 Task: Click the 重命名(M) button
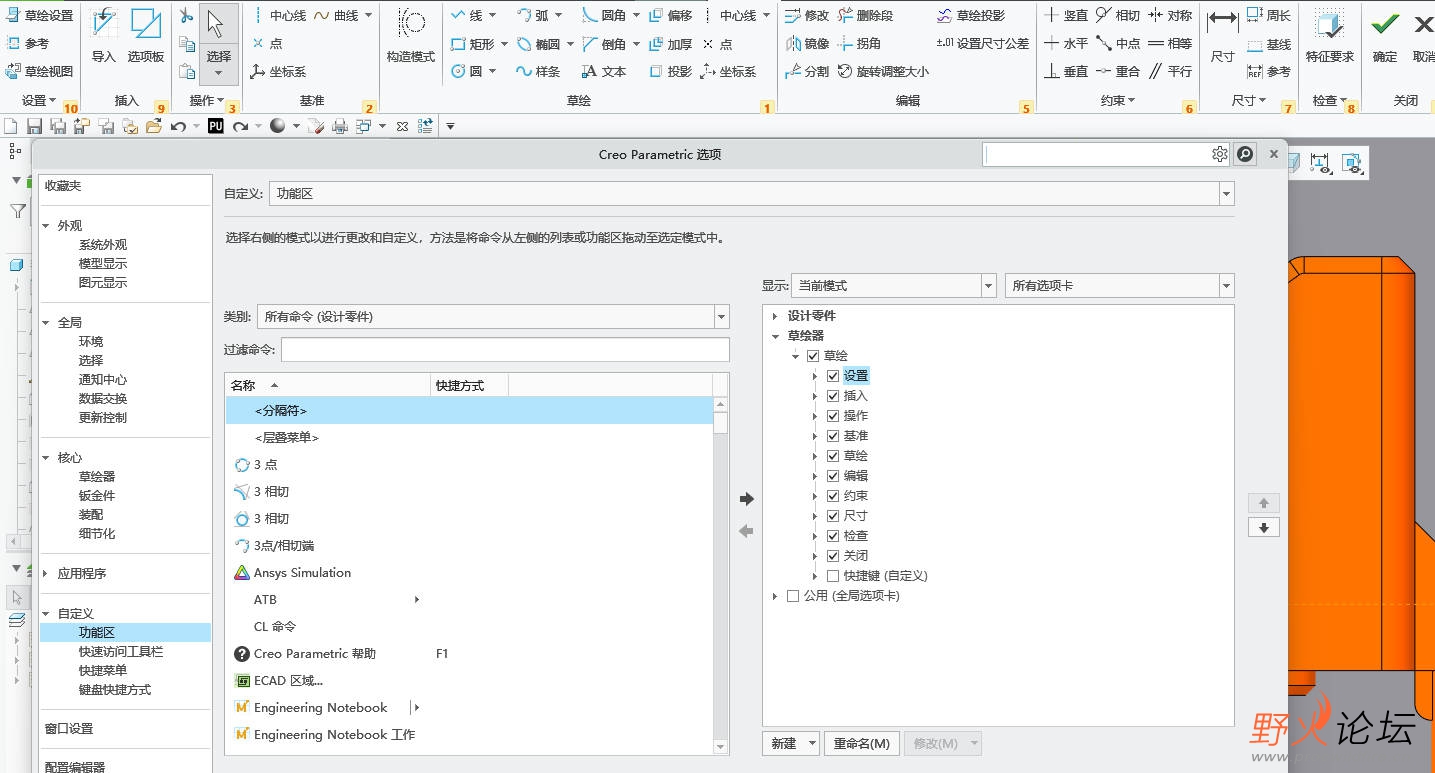pos(862,744)
